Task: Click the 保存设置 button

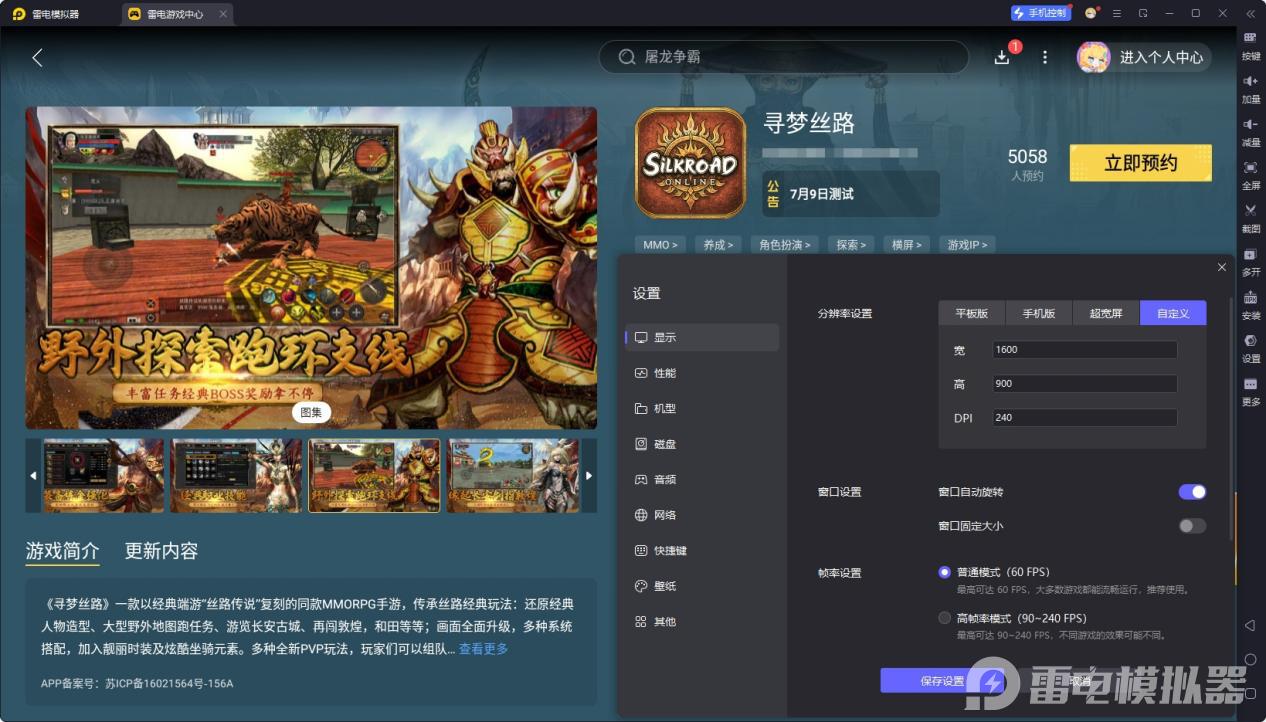Action: 942,681
